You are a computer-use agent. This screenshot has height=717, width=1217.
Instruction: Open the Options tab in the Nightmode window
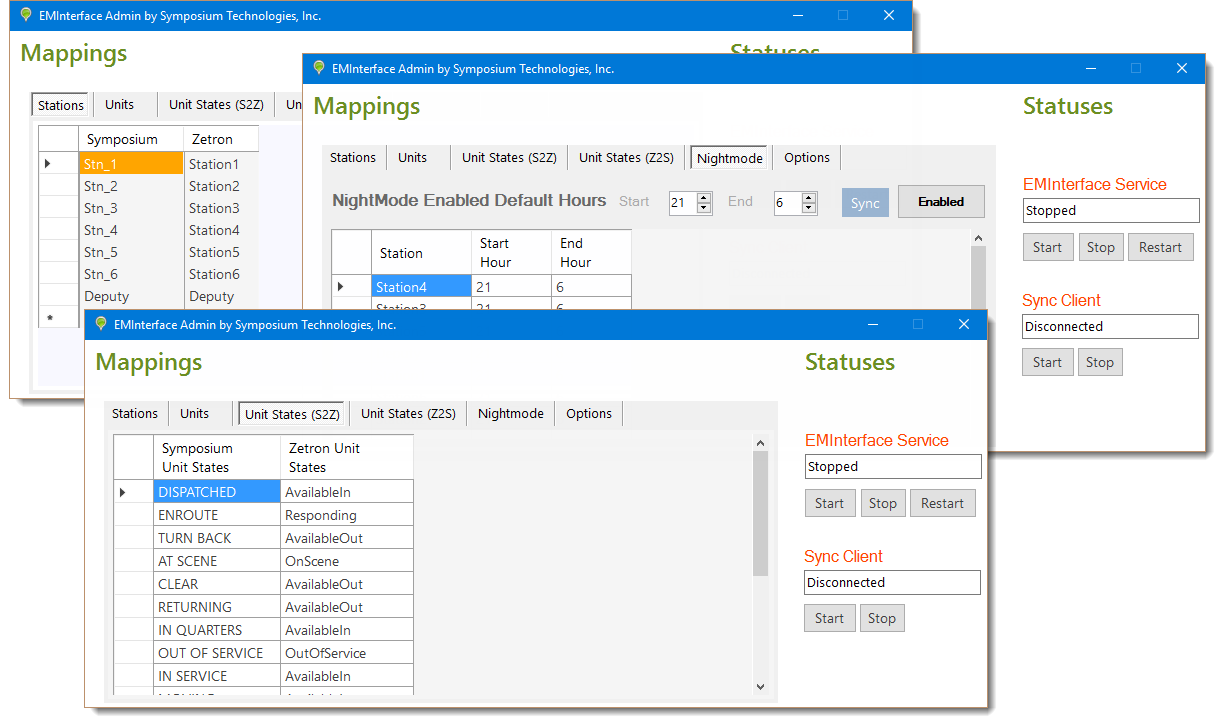tap(807, 158)
